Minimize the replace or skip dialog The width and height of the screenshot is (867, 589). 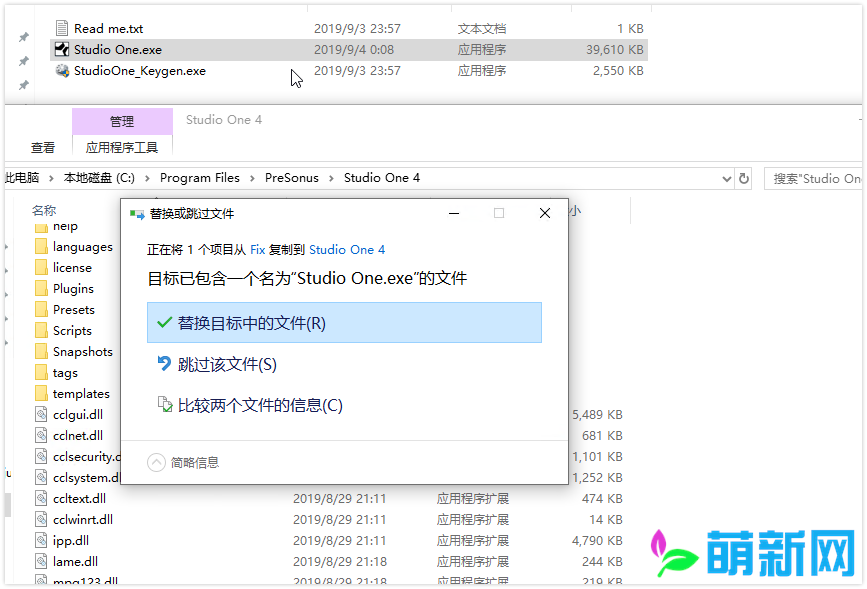pyautogui.click(x=454, y=213)
